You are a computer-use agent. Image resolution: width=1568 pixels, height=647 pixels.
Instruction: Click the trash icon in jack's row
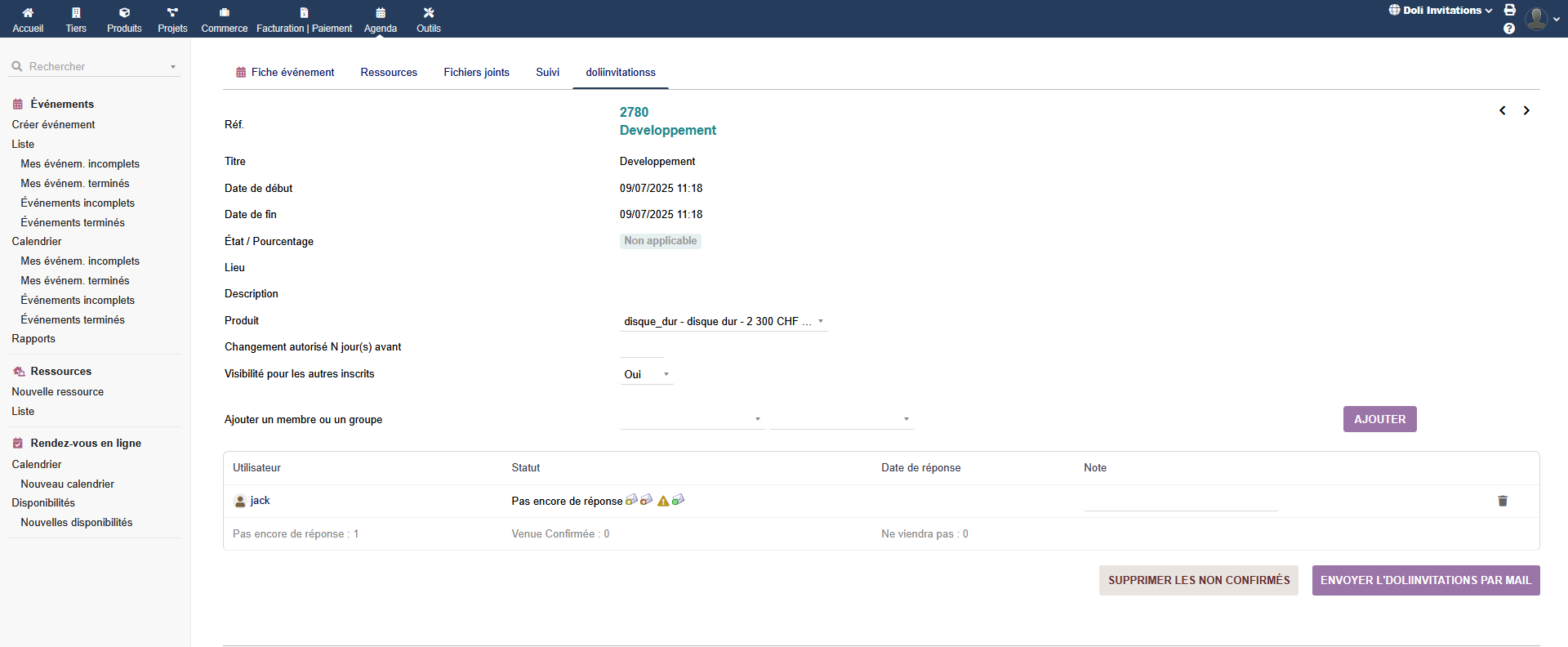click(1502, 501)
